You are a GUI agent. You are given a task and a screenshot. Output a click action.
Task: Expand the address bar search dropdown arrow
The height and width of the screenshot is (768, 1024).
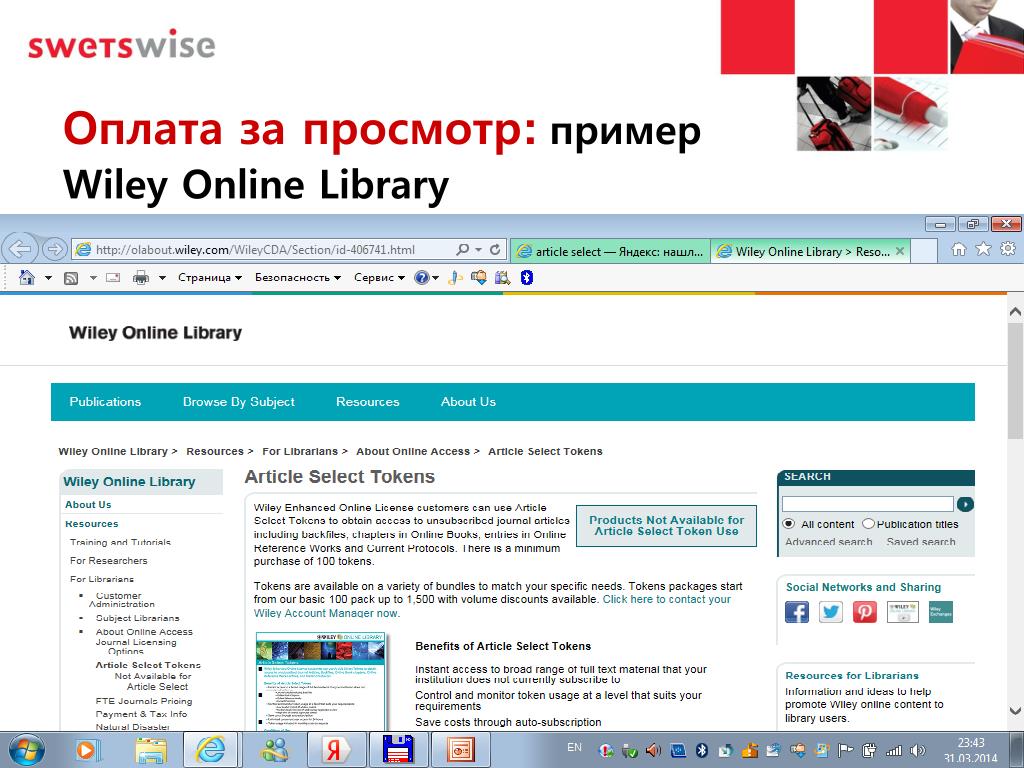[479, 249]
